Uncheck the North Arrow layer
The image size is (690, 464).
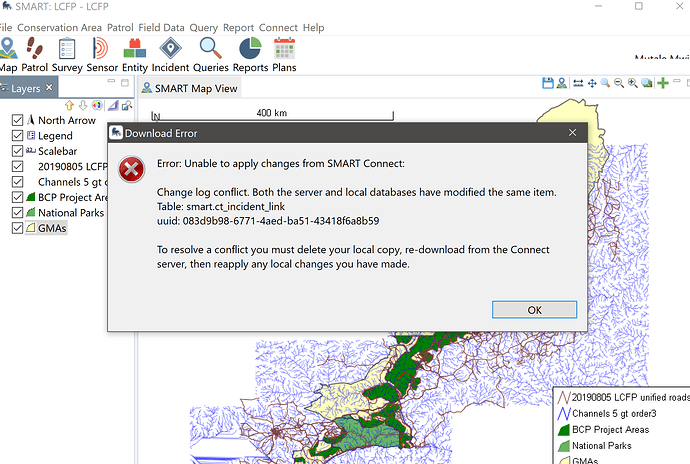pyautogui.click(x=18, y=120)
